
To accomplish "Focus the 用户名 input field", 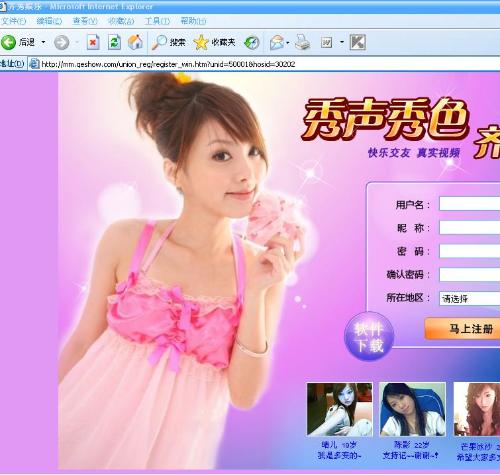I will coord(469,204).
